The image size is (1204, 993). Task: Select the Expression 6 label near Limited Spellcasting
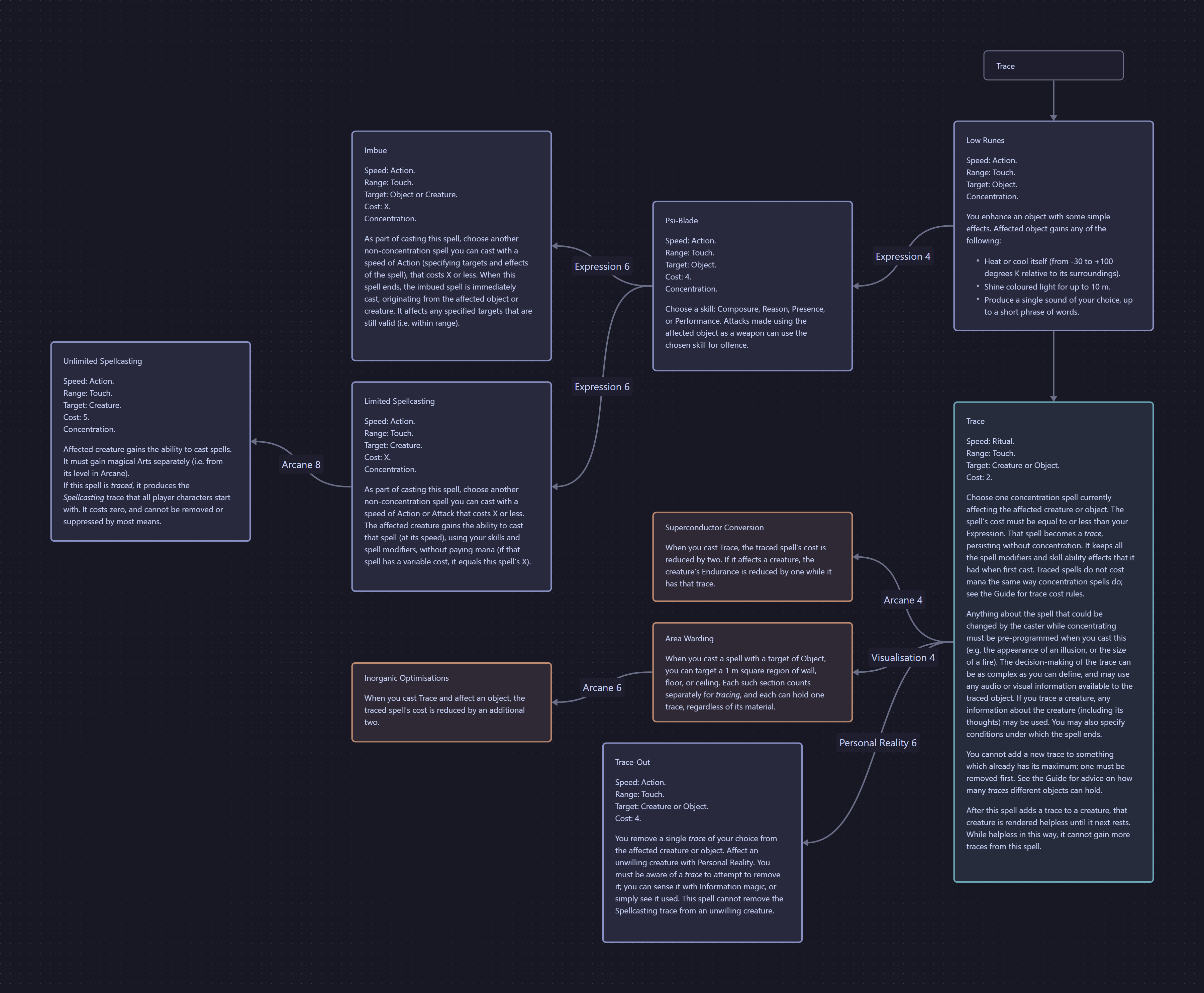point(601,387)
